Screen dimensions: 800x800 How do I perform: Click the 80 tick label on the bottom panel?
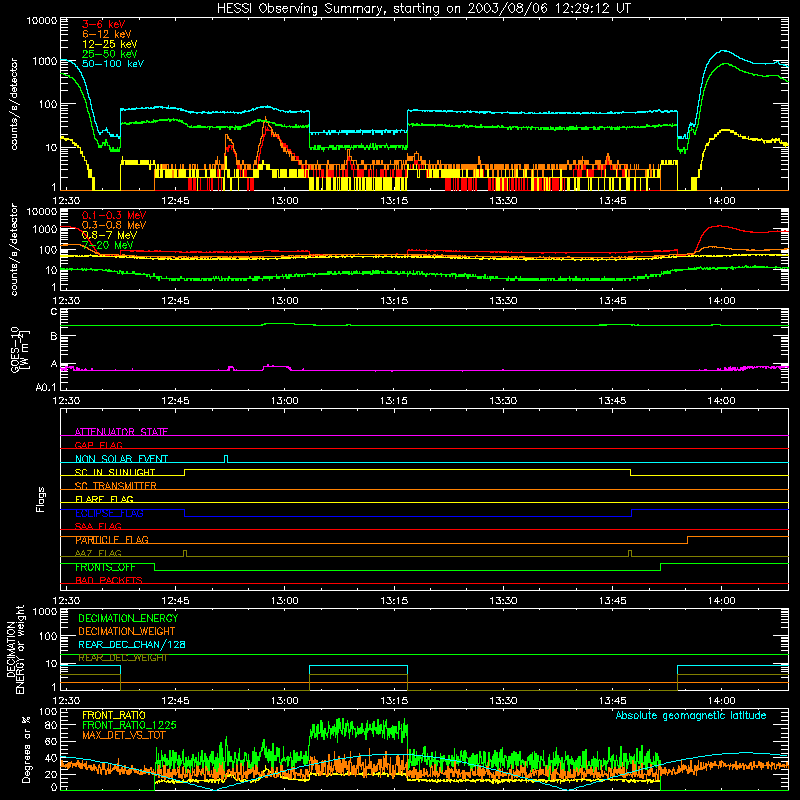coord(51,725)
